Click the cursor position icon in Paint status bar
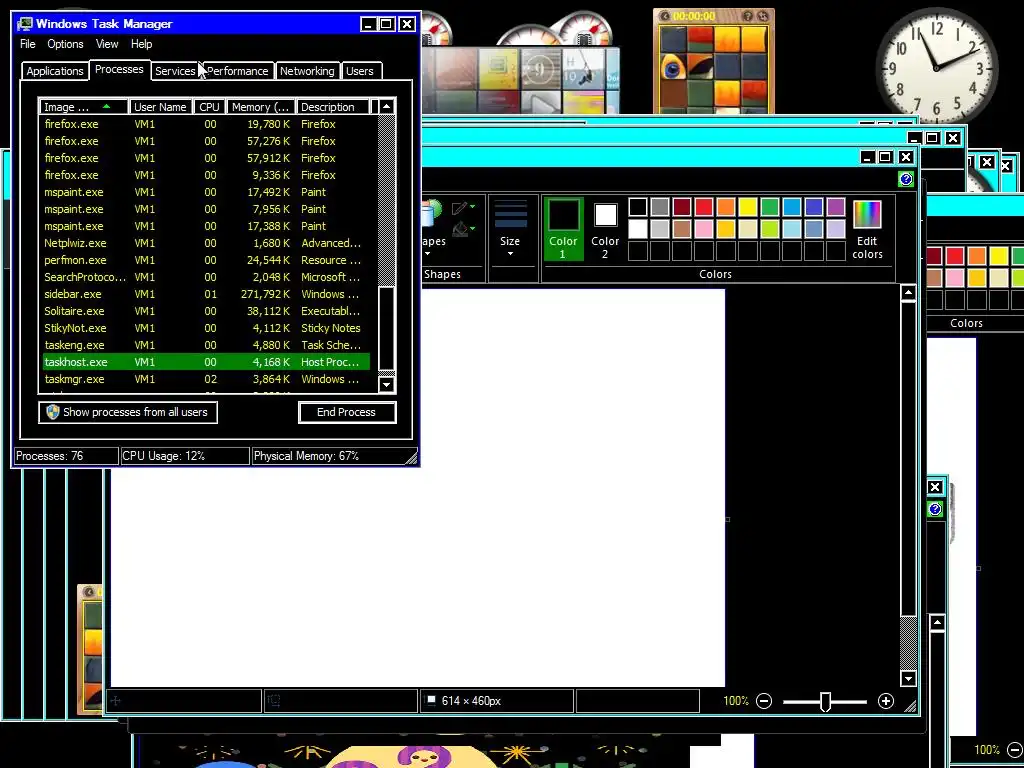Viewport: 1024px width, 768px height. coord(116,700)
